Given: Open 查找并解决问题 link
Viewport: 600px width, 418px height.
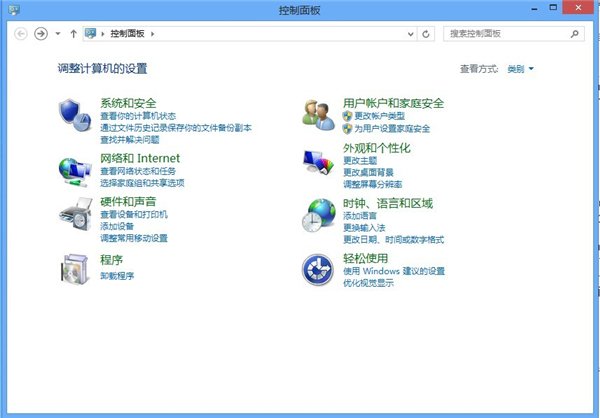Looking at the screenshot, I should click(x=130, y=140).
